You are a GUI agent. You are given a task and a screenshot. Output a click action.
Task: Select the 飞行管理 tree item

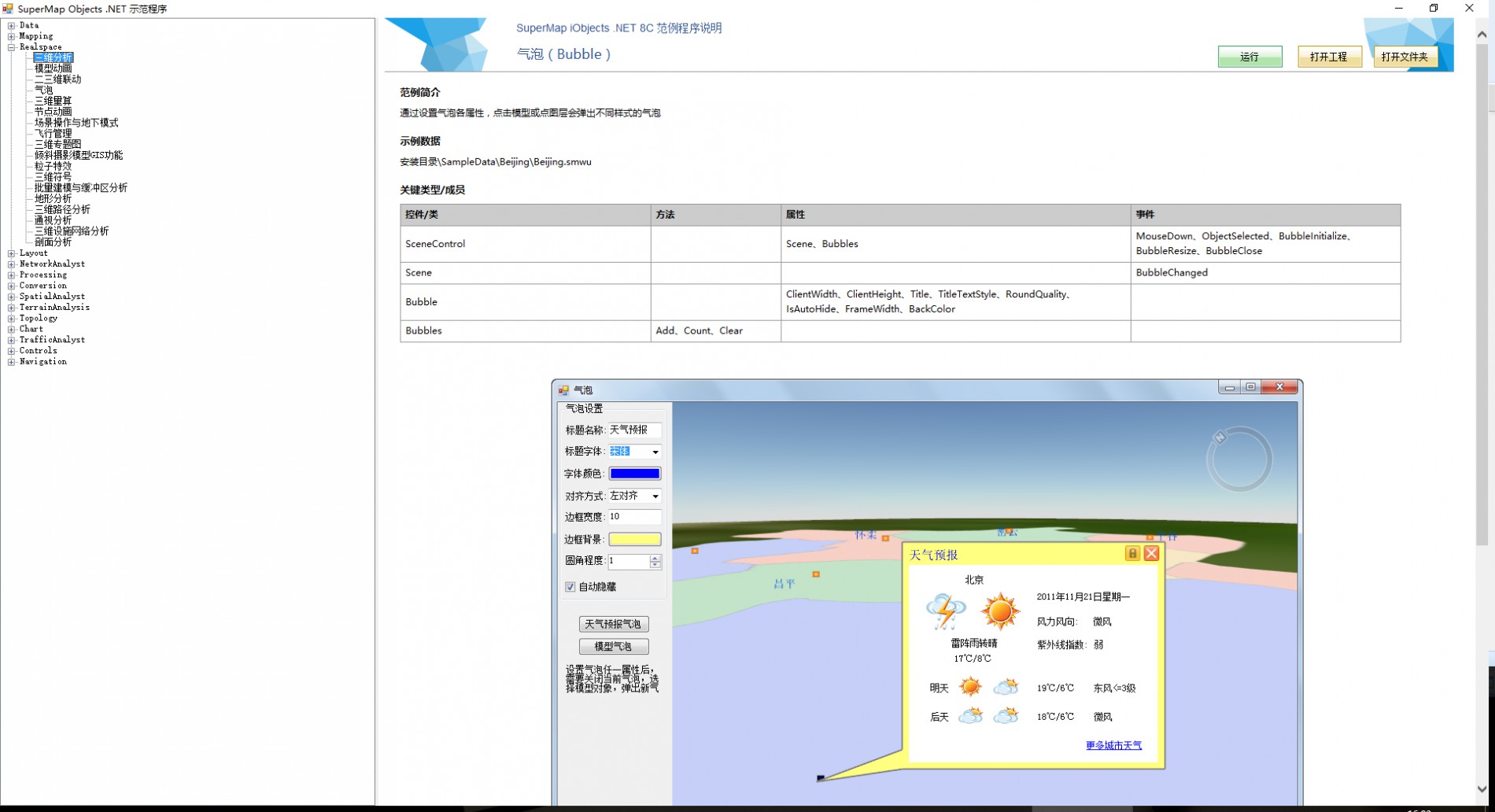[x=54, y=134]
